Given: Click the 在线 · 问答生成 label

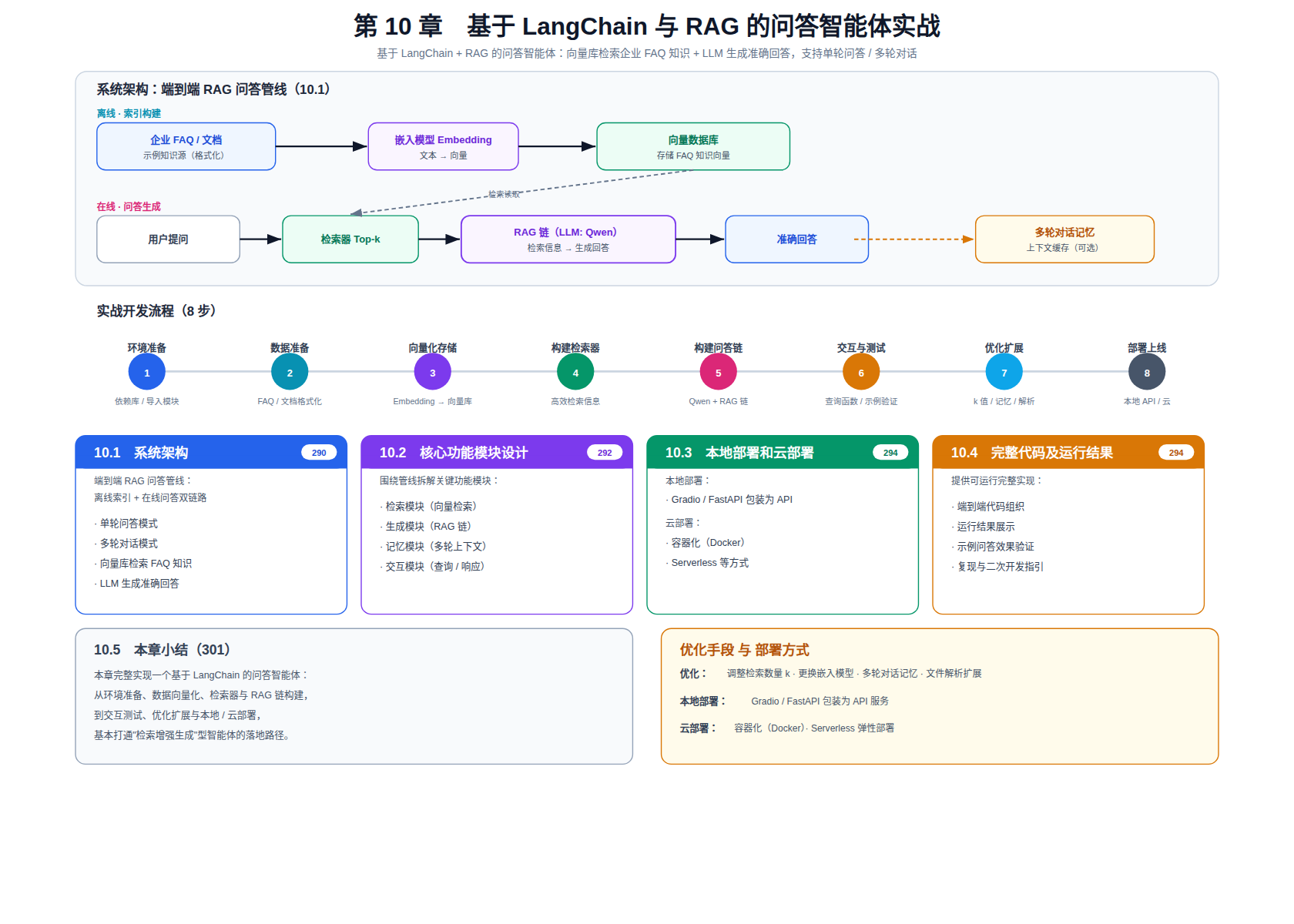Looking at the screenshot, I should (129, 207).
